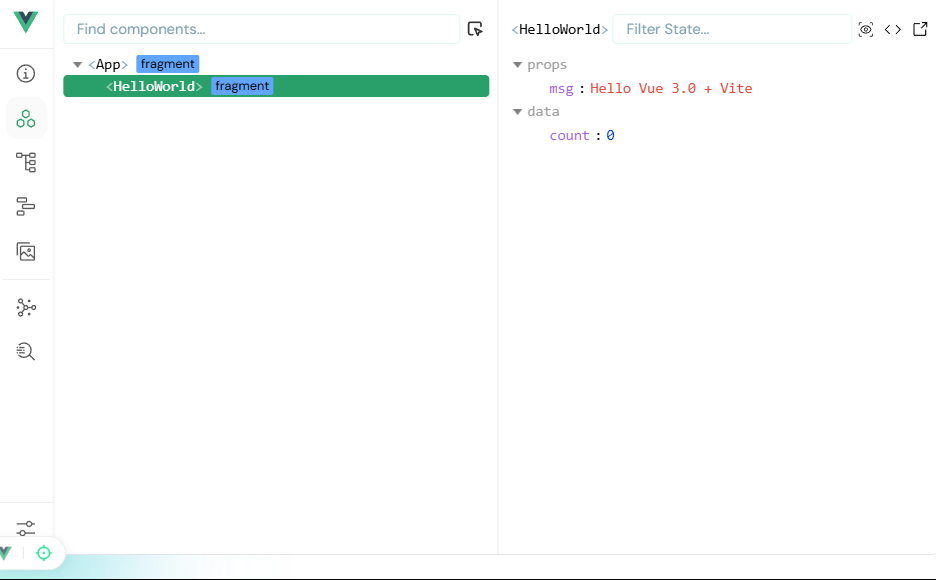Open component code with the angle brackets icon
Screen dimensions: 936x580
point(893,29)
